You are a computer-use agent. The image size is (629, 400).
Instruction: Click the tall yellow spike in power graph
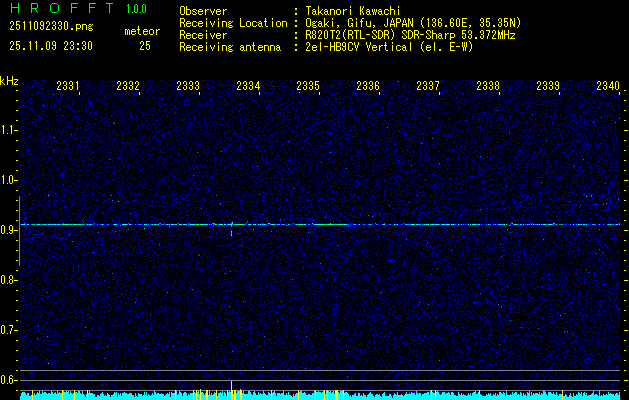point(231,390)
